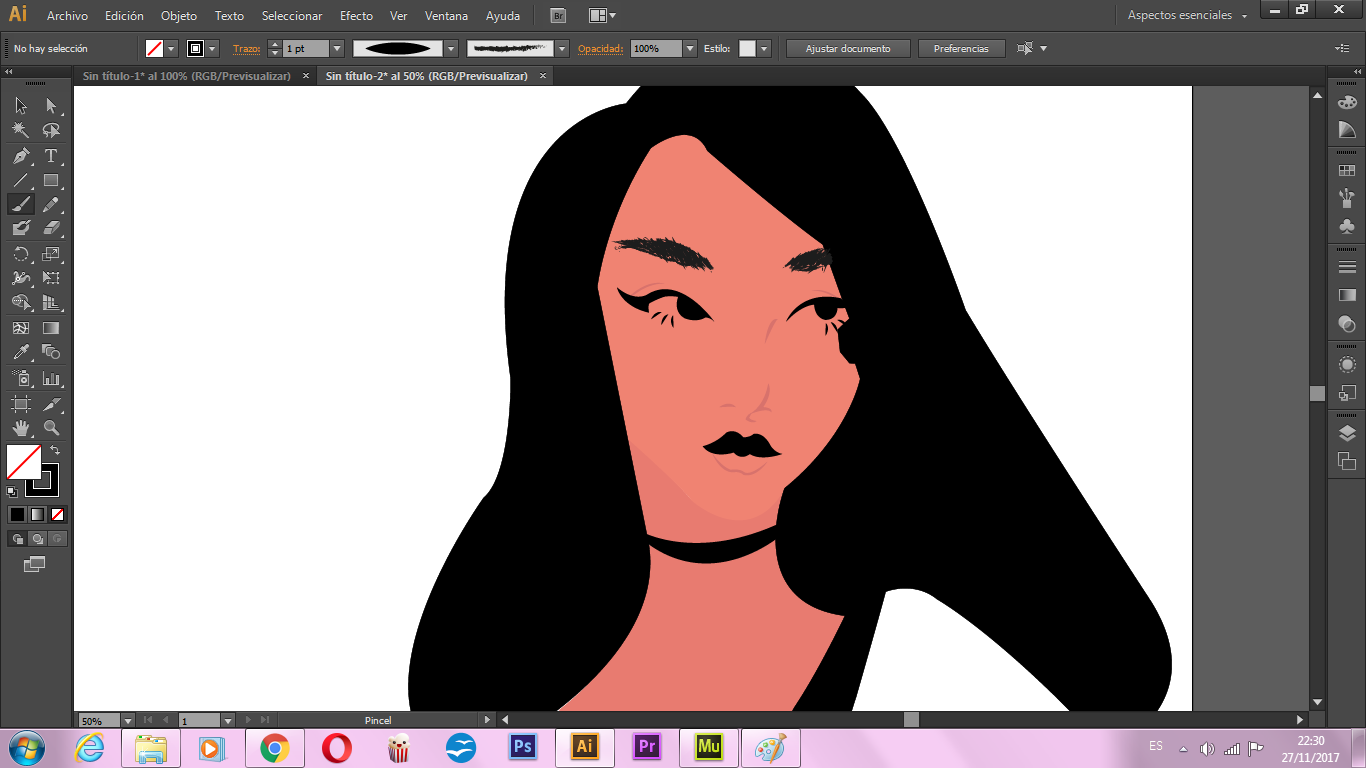Screen dimensions: 1366x768
Task: Open the brush definition dropdown
Action: point(562,48)
